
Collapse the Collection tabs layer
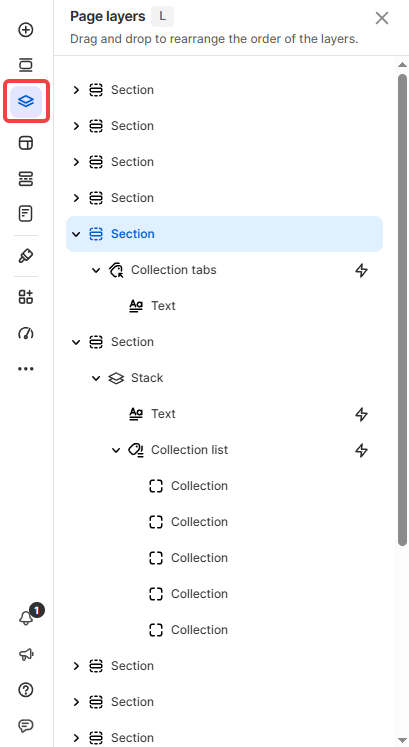tap(96, 270)
